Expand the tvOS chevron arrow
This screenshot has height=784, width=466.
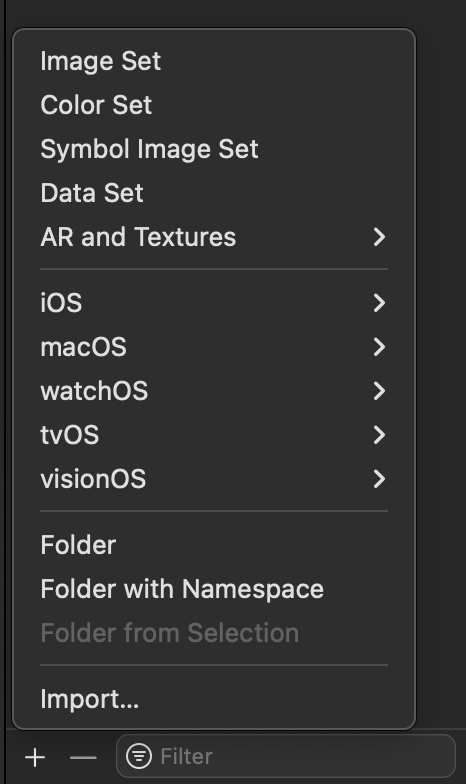click(380, 435)
